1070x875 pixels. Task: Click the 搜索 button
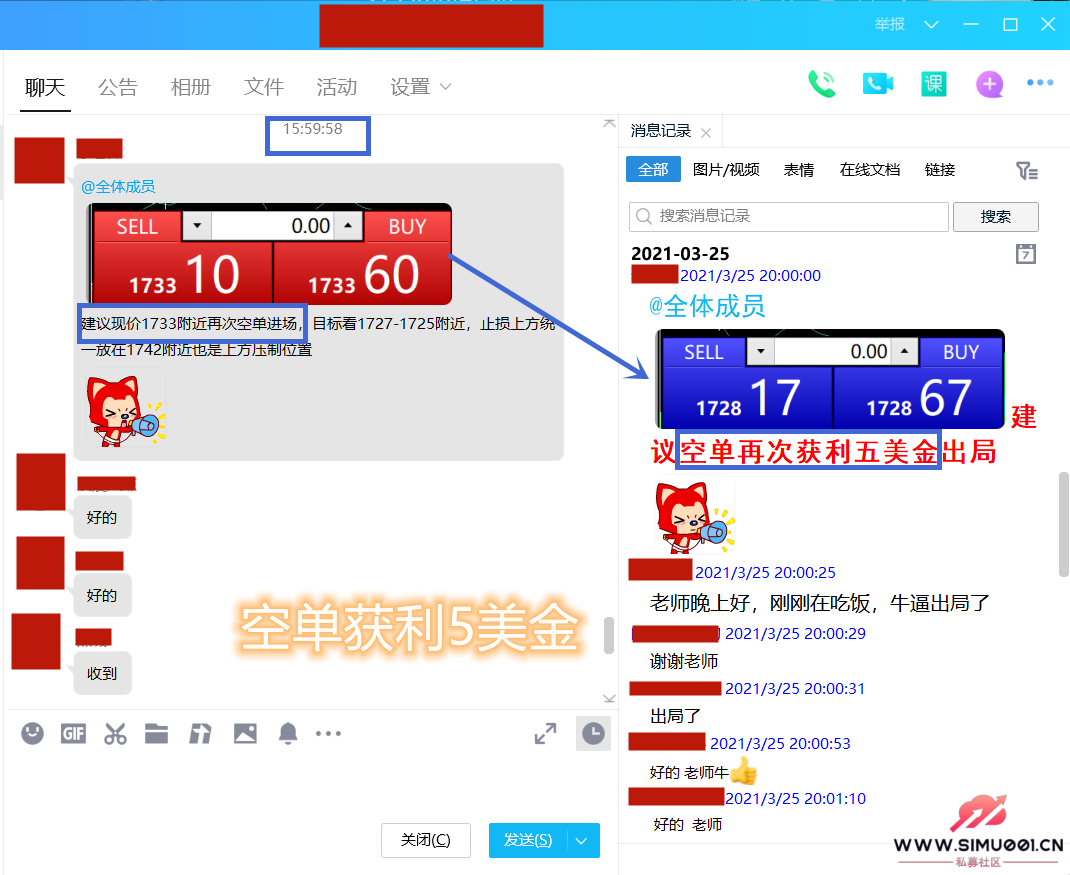(x=995, y=216)
